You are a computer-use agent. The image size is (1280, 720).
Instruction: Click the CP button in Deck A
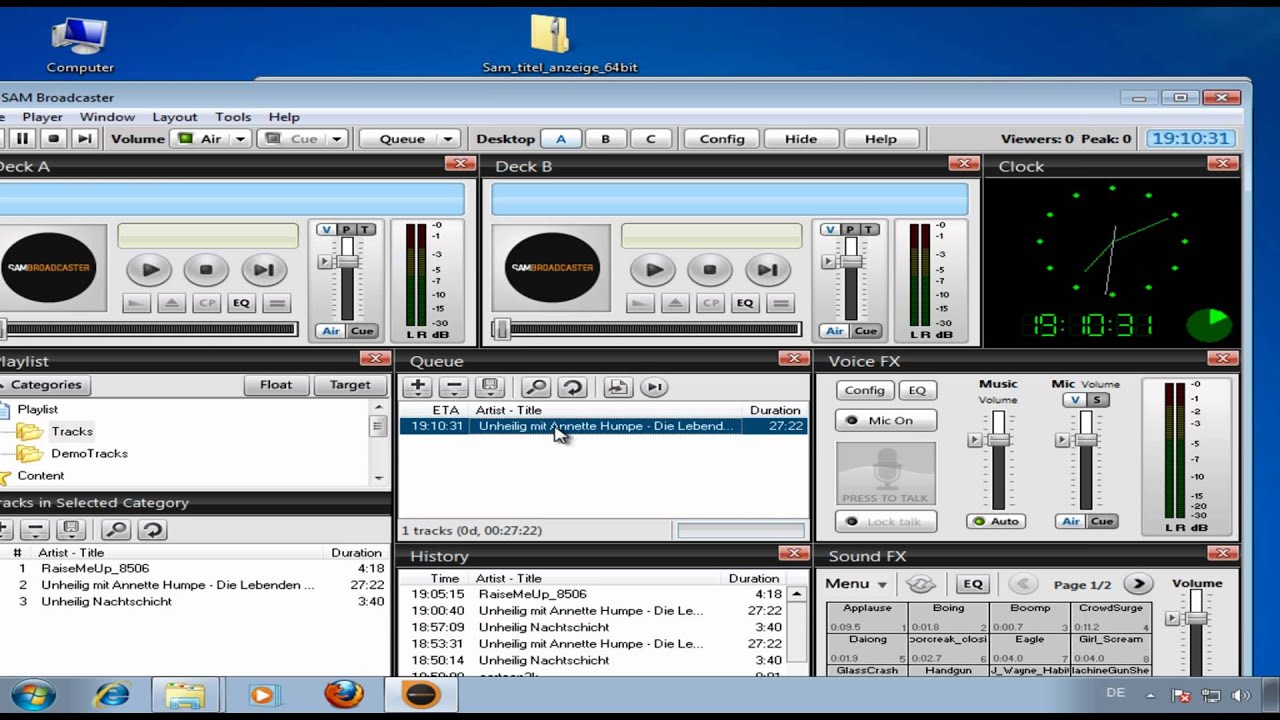pyautogui.click(x=207, y=303)
